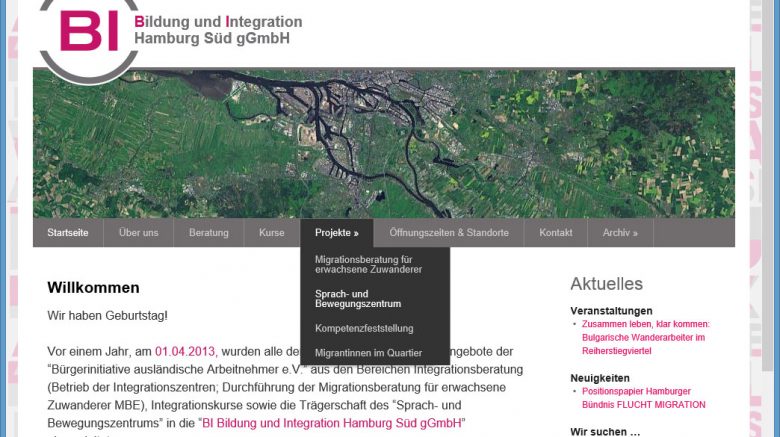Go to Über uns page
780x437 pixels.
coord(138,232)
